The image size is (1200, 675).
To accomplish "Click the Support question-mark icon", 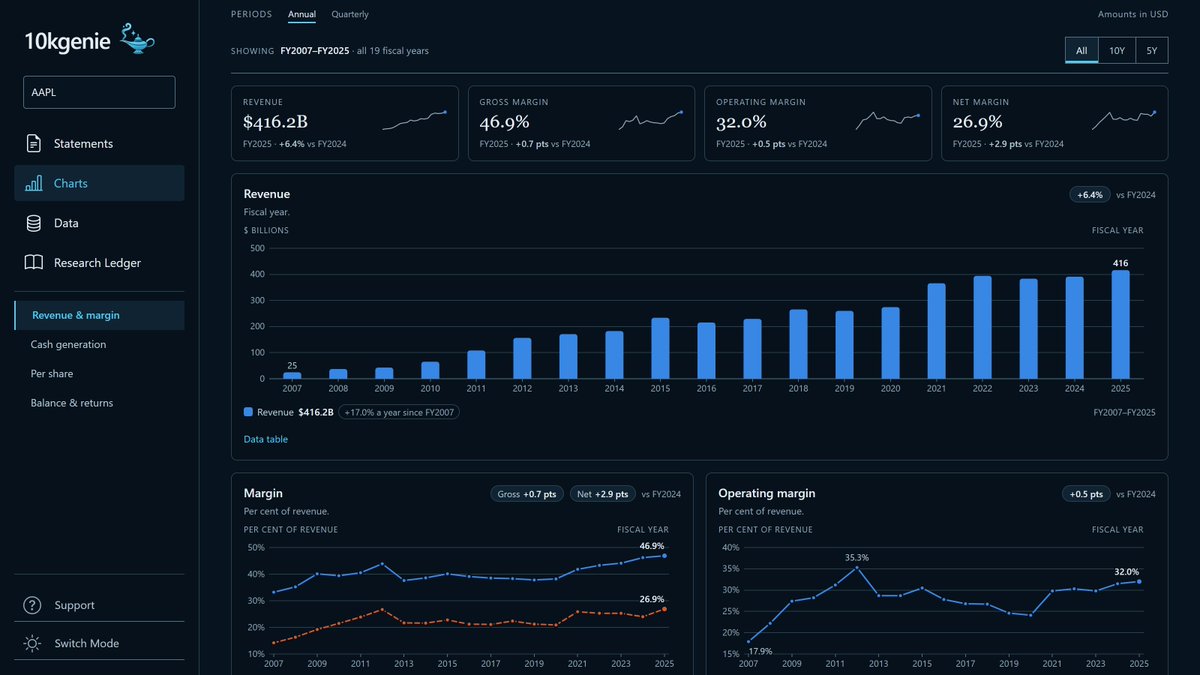I will [33, 605].
